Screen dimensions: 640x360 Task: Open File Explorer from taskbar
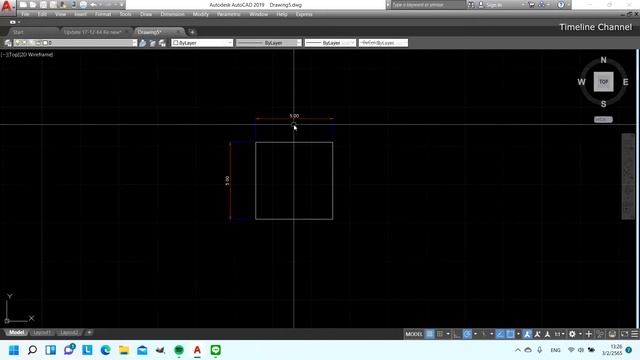point(124,350)
